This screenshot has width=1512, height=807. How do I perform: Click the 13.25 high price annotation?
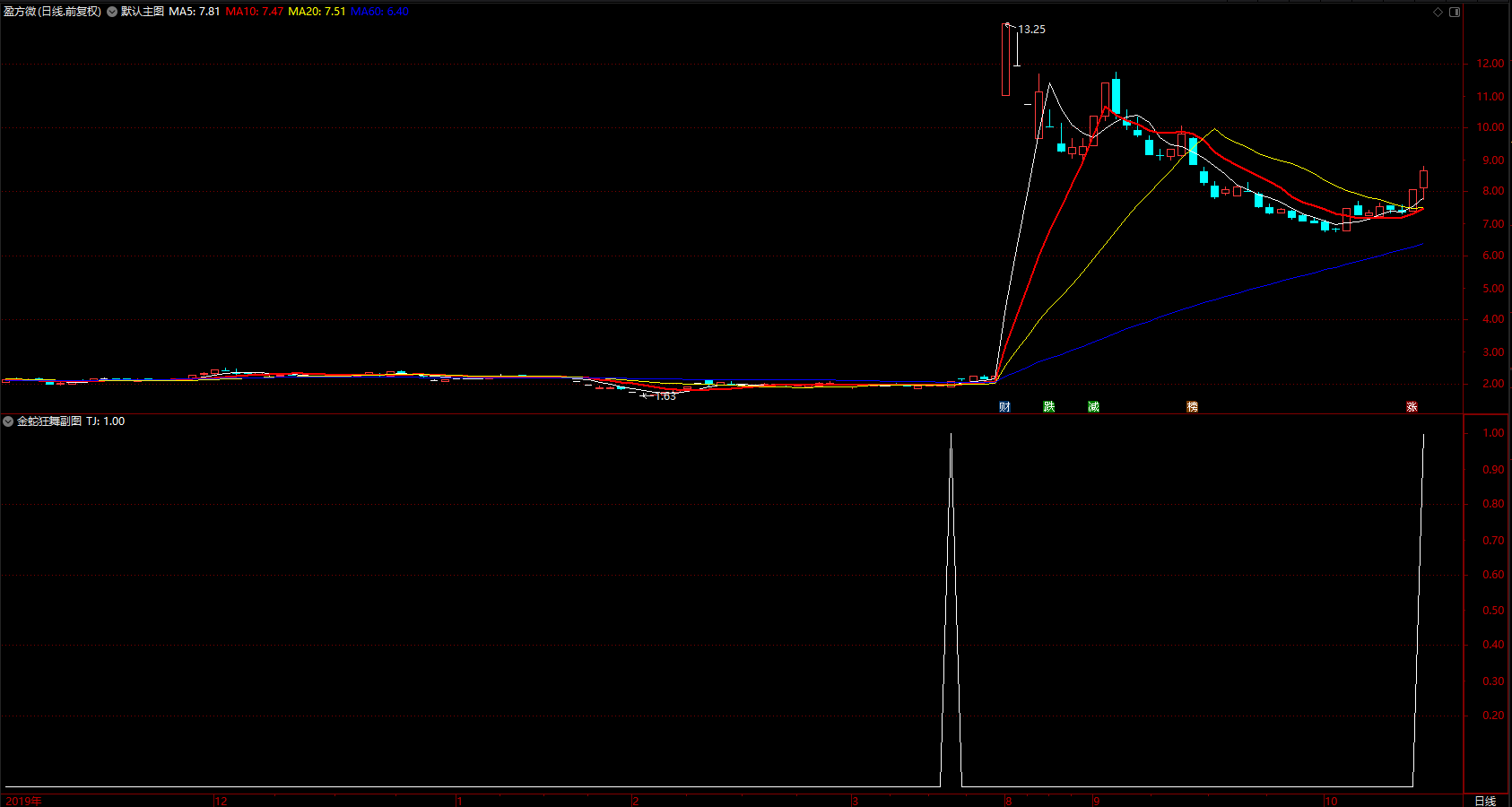coord(1031,30)
